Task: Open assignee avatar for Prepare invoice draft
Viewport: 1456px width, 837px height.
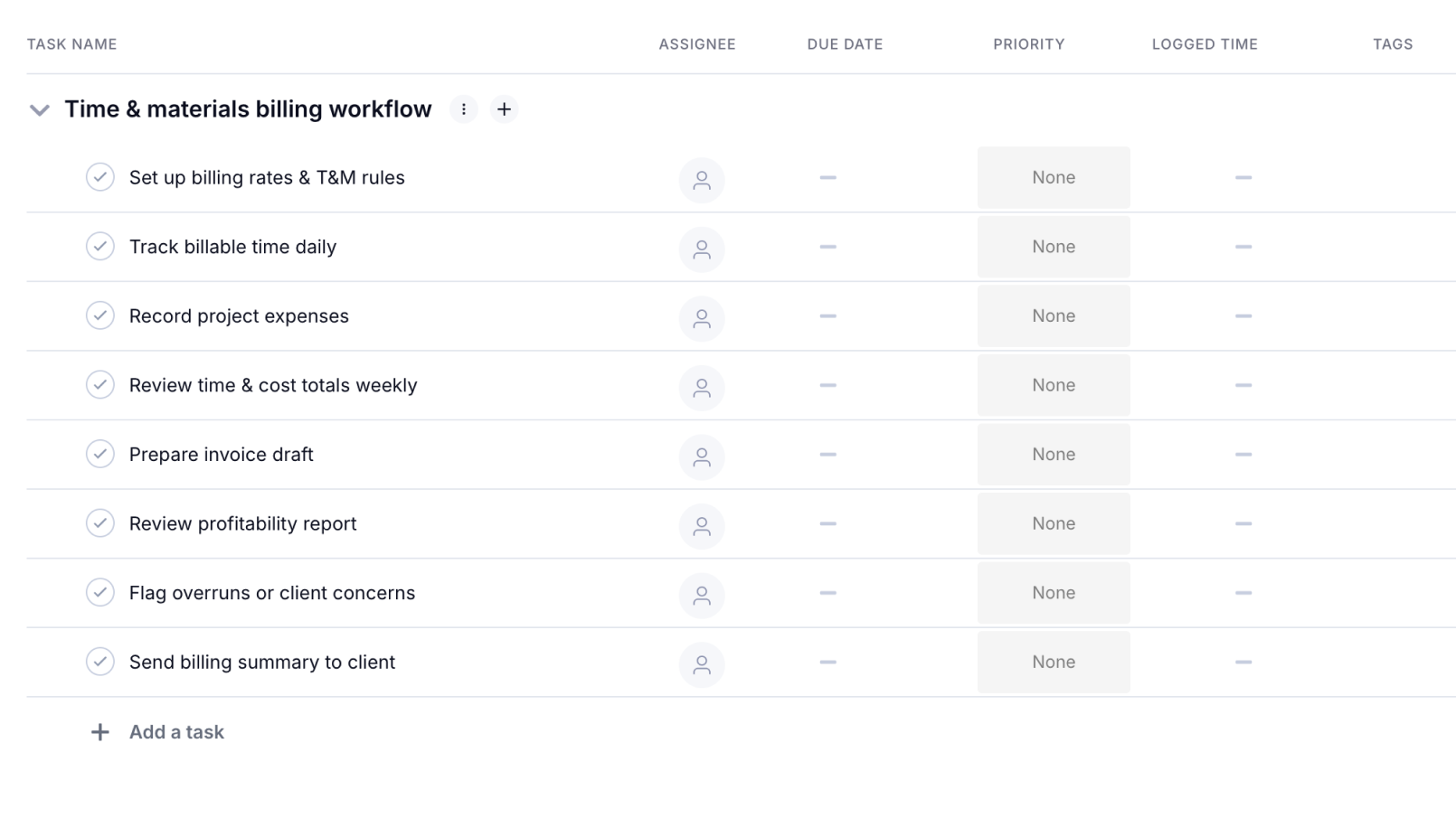Action: tap(701, 456)
